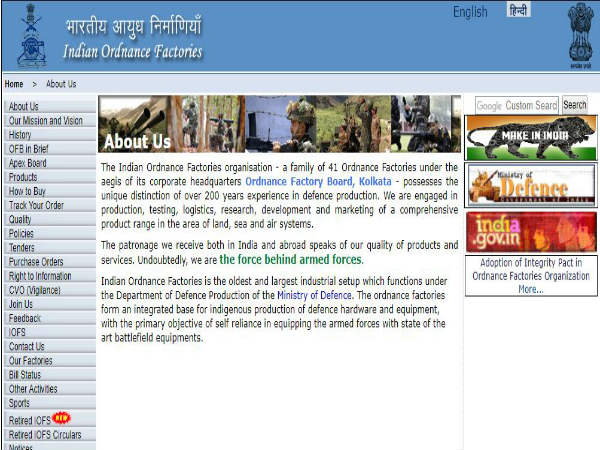Open Tenders from the left menu
Screen dimensions: 600x450
click(x=24, y=247)
